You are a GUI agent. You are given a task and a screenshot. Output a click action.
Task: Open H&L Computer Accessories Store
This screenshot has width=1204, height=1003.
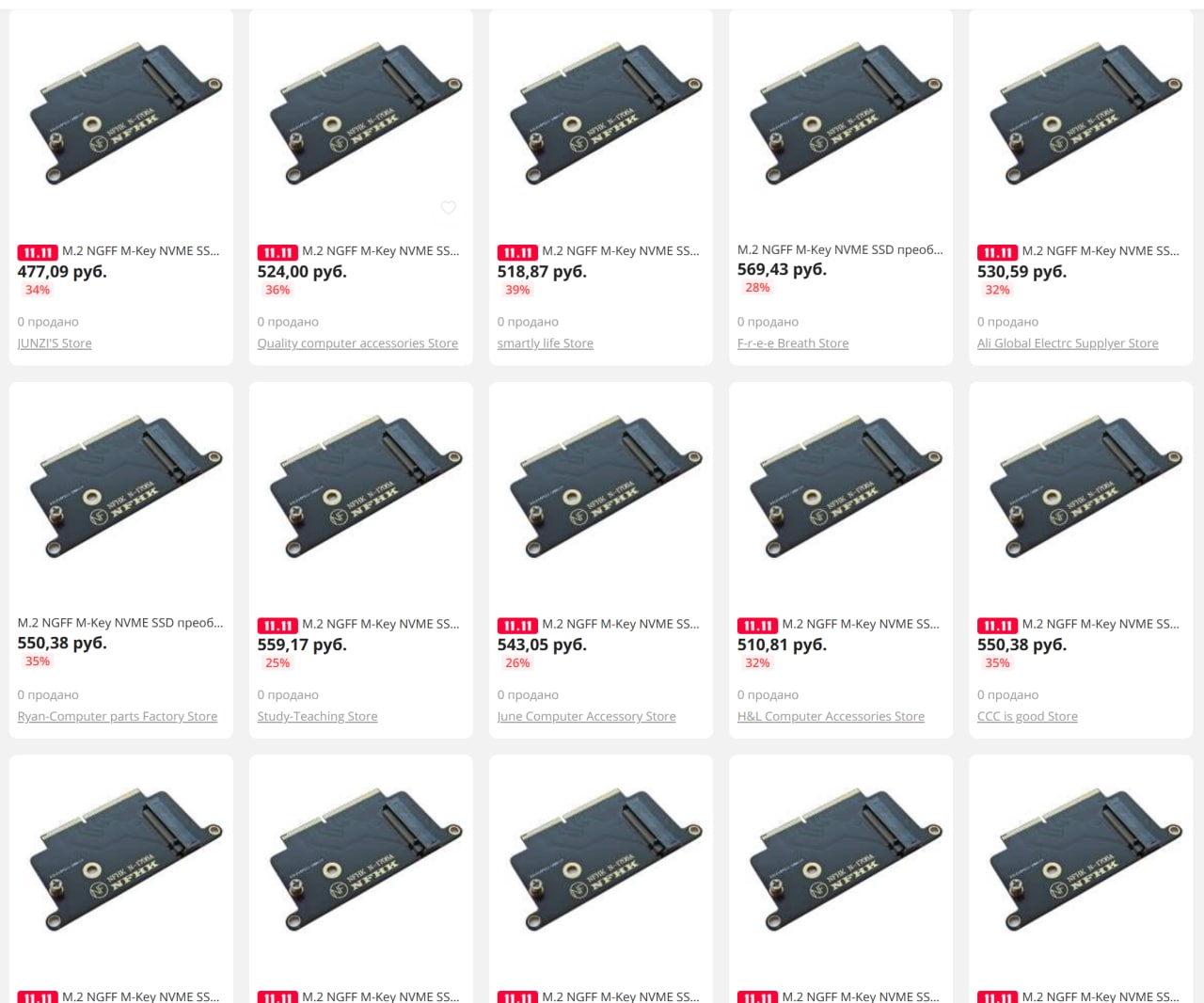click(x=831, y=716)
